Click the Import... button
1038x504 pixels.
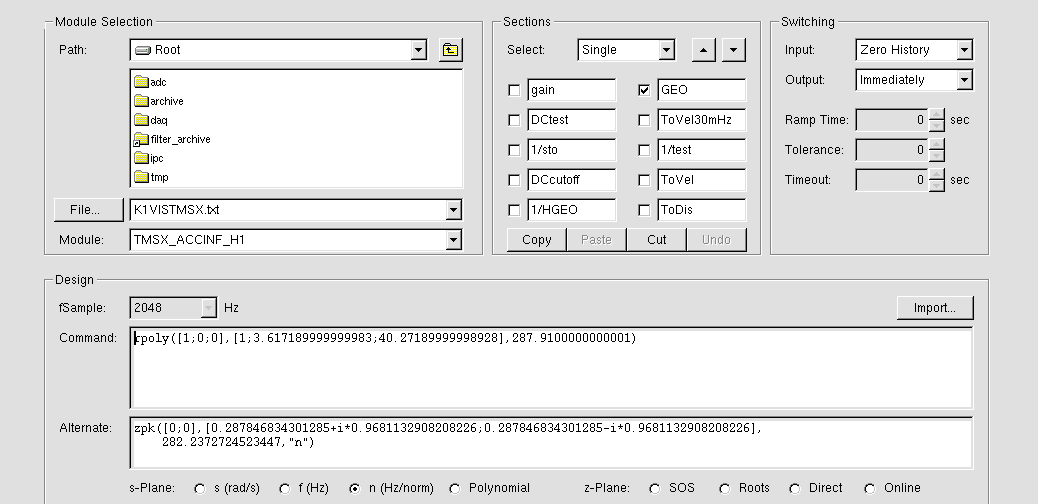934,308
